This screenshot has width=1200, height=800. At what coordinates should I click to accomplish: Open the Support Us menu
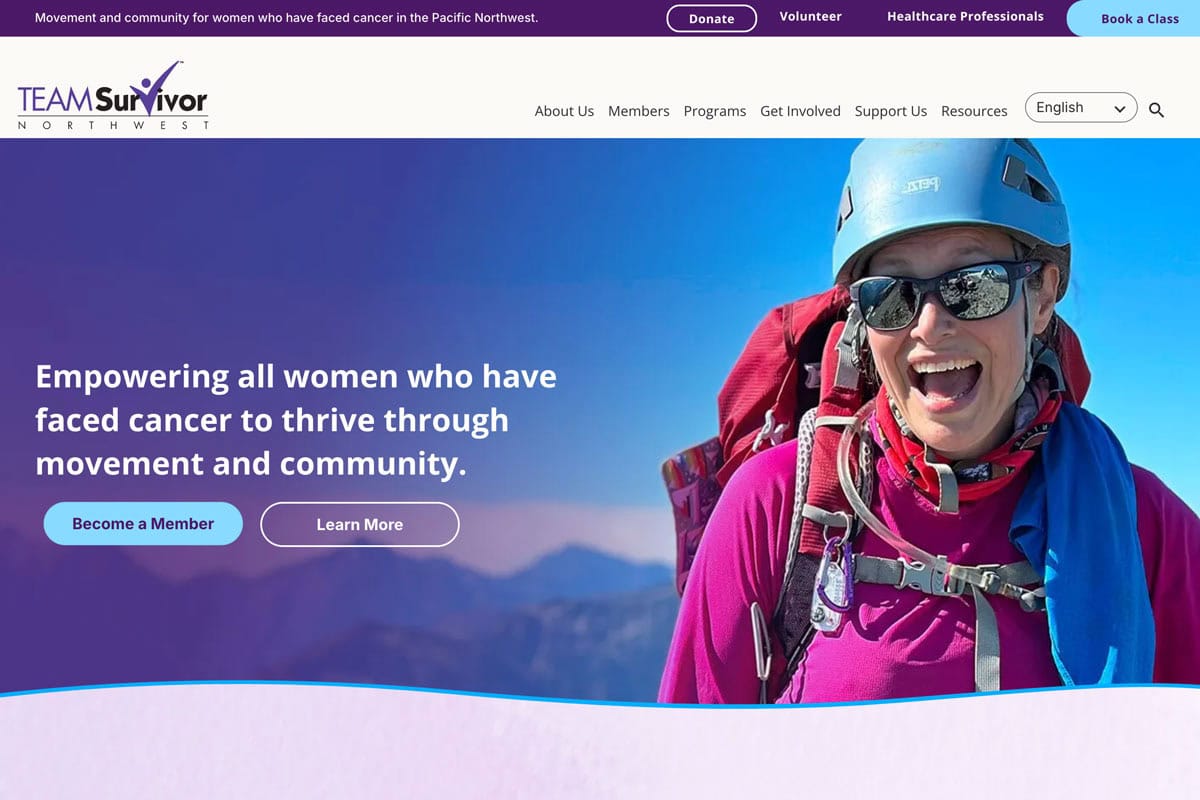891,111
